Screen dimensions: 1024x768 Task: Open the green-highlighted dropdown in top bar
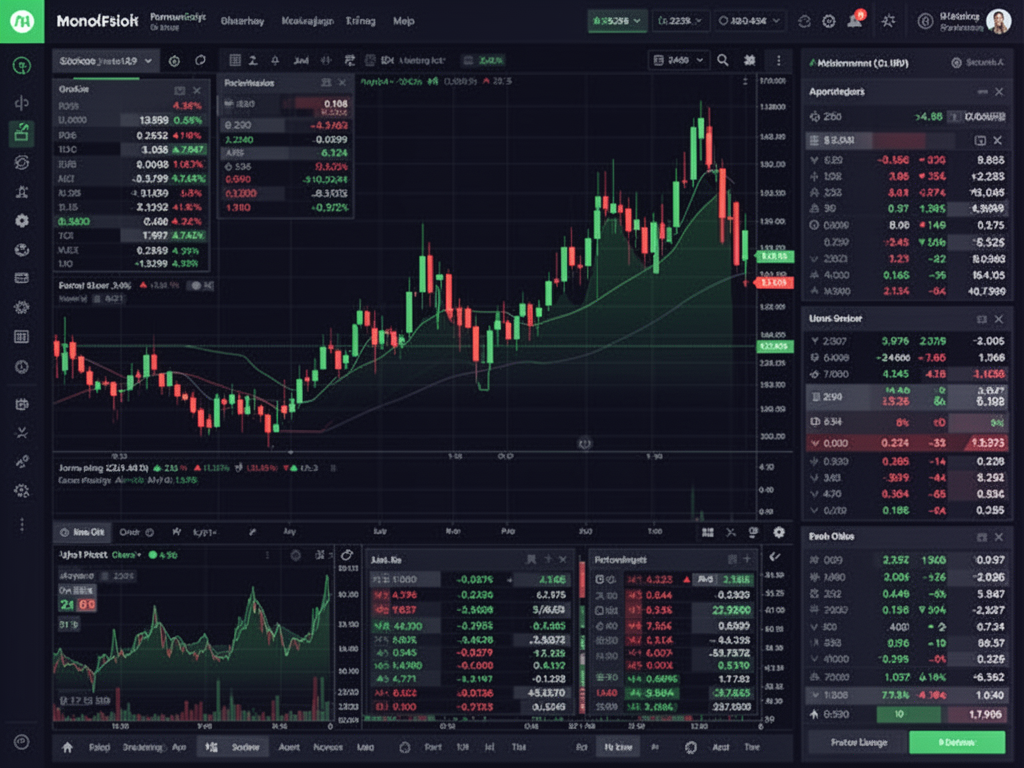(613, 21)
